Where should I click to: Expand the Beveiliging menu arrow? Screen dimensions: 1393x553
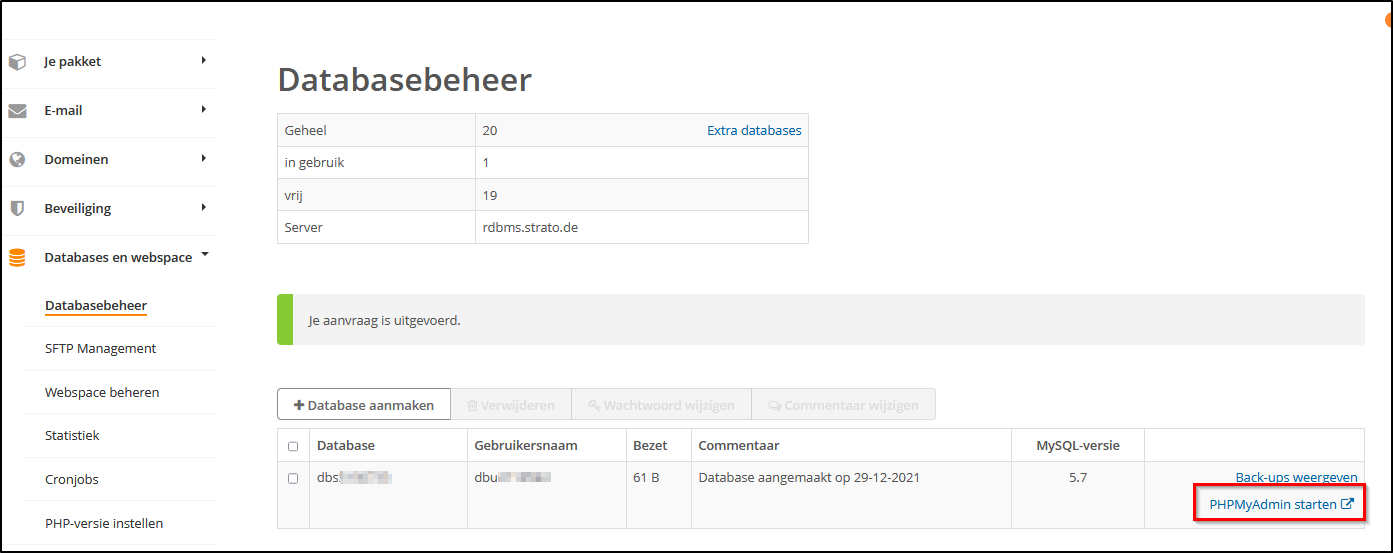click(204, 208)
